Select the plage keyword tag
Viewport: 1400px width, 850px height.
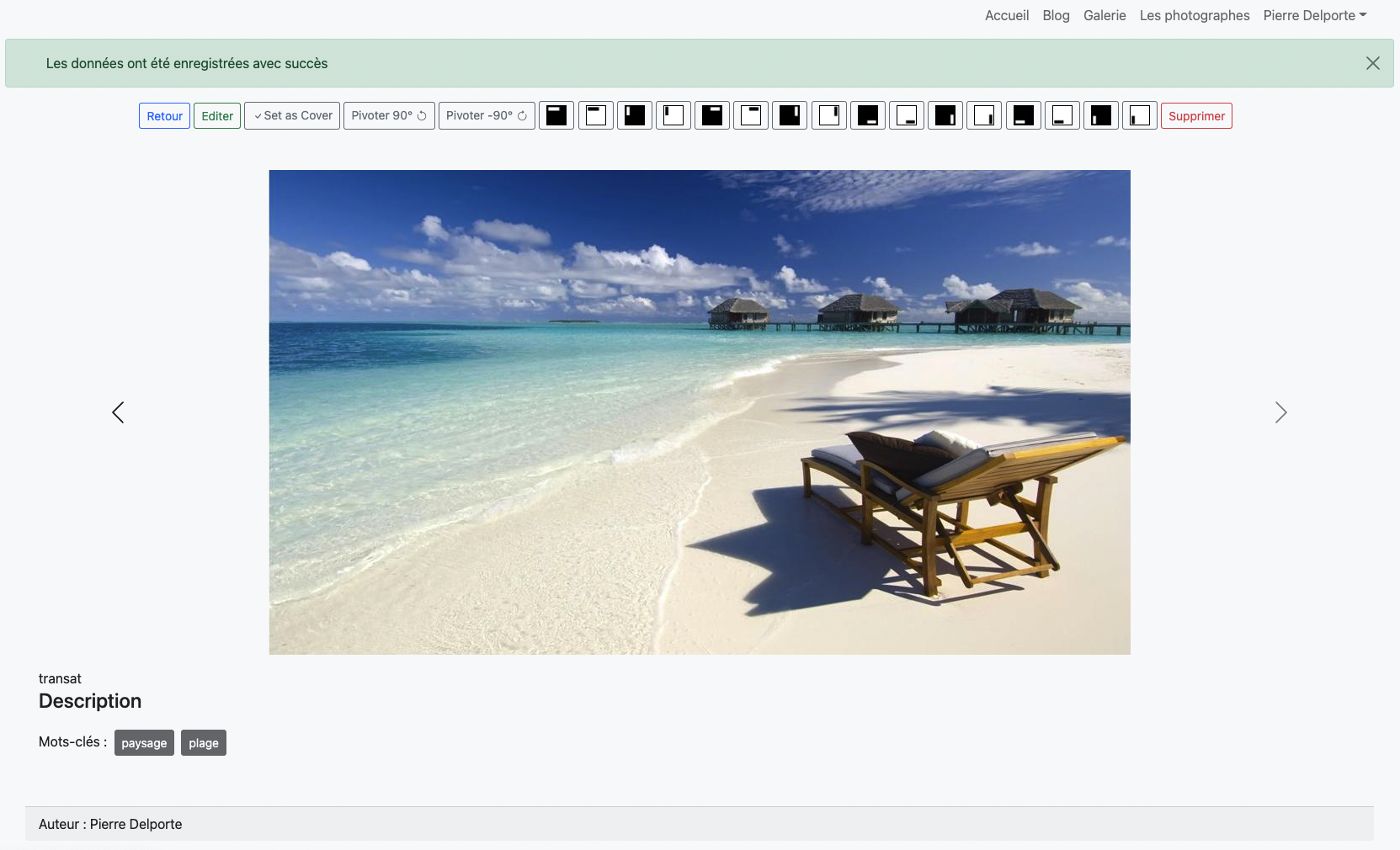pos(204,743)
